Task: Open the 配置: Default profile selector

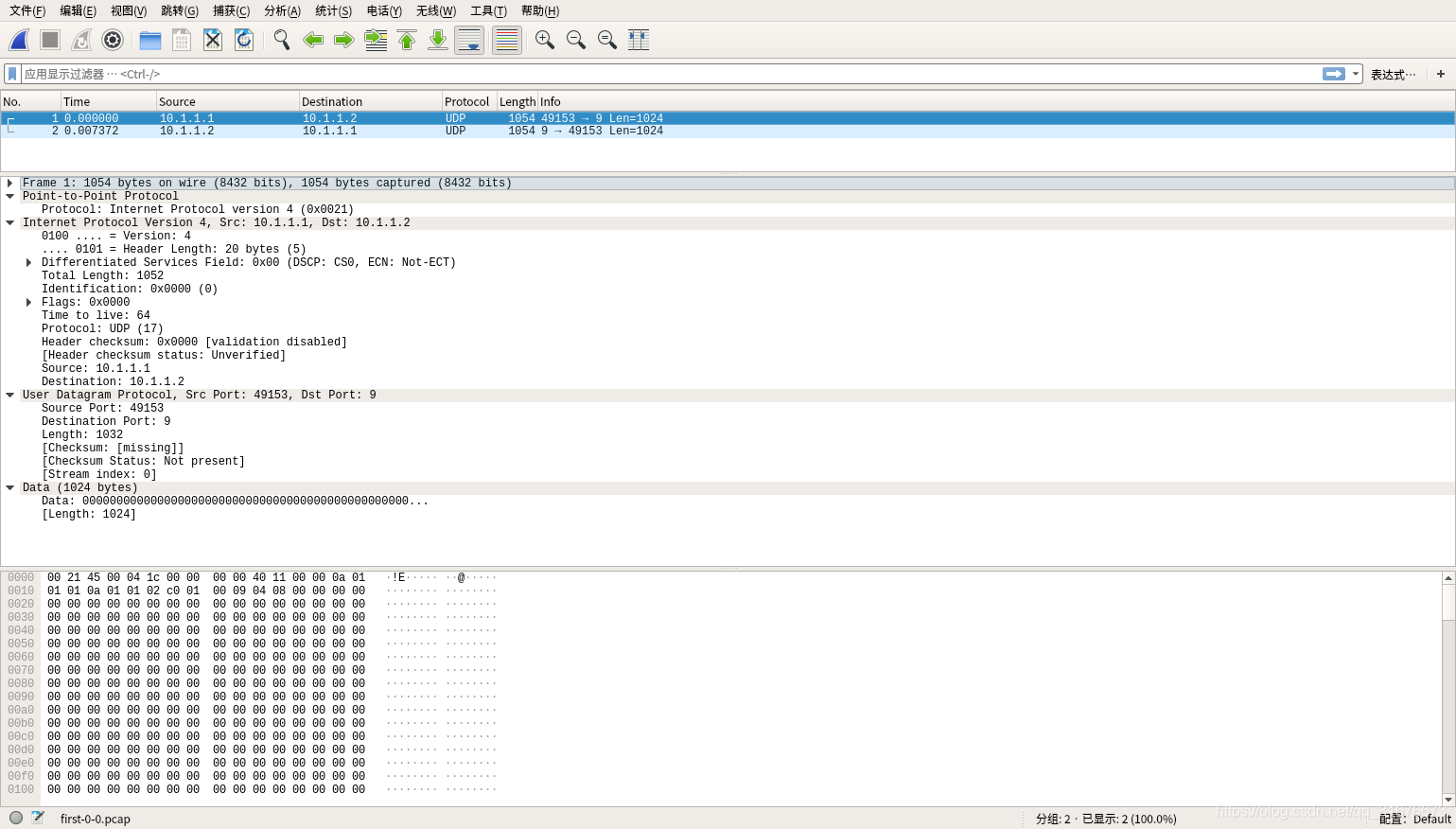Action: pos(1415,819)
